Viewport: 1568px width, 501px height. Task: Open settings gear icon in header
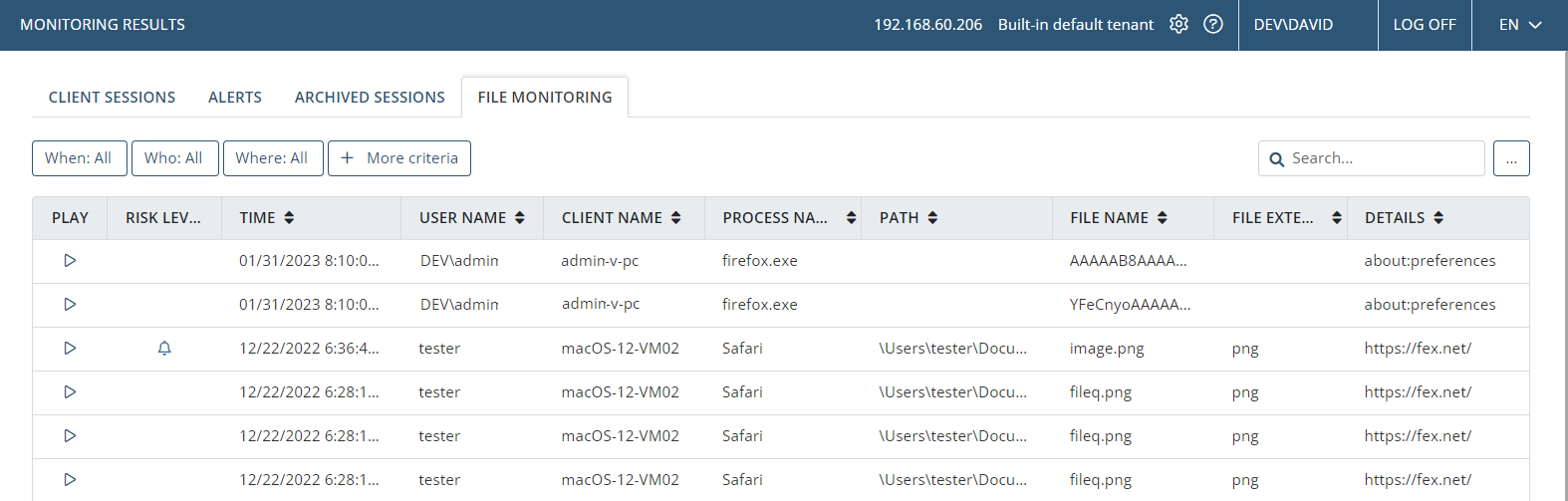[1178, 24]
